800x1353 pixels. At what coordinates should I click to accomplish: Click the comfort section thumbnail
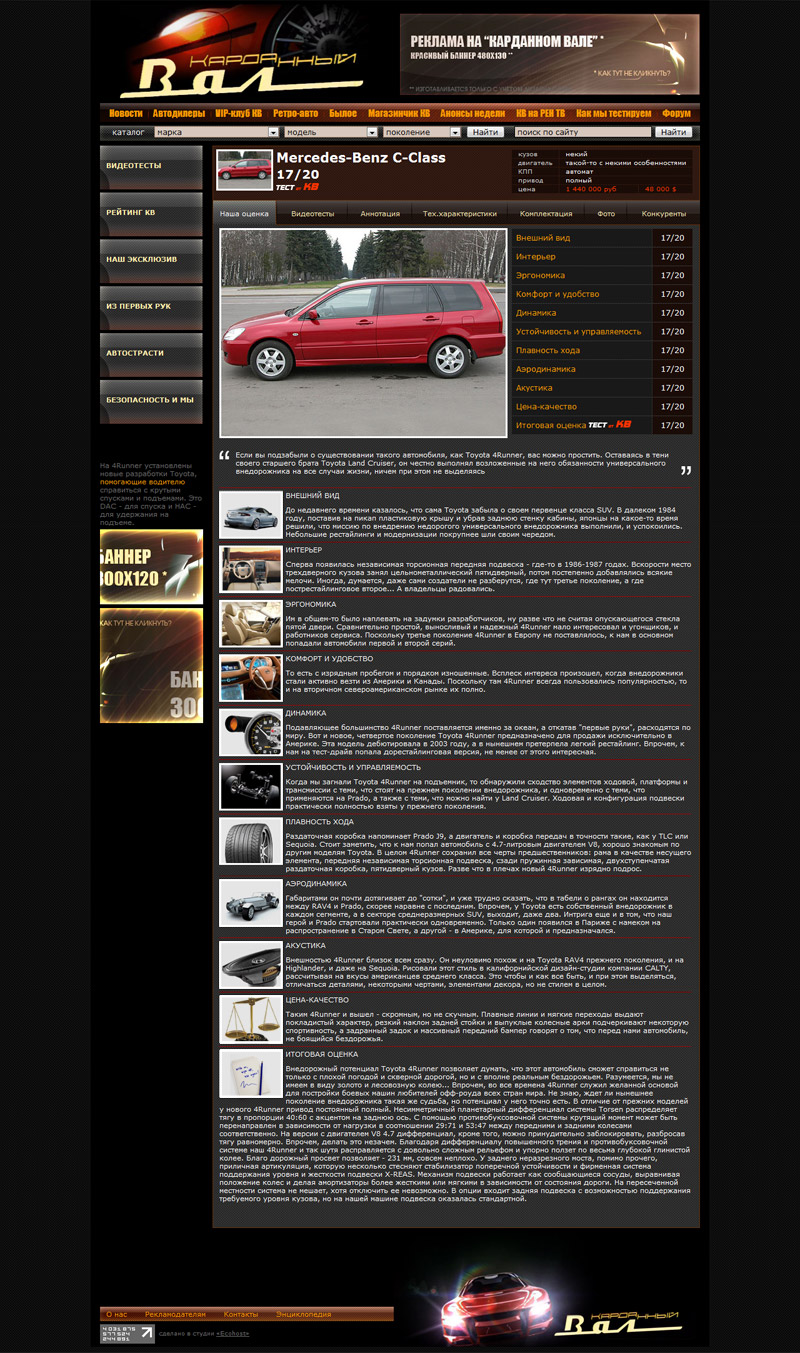pyautogui.click(x=250, y=679)
